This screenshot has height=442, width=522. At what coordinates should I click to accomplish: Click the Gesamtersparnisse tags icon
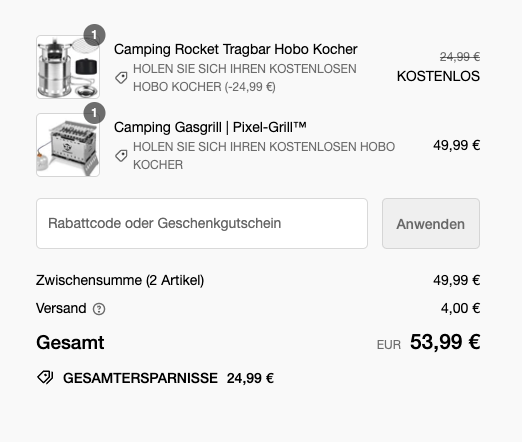[x=45, y=378]
